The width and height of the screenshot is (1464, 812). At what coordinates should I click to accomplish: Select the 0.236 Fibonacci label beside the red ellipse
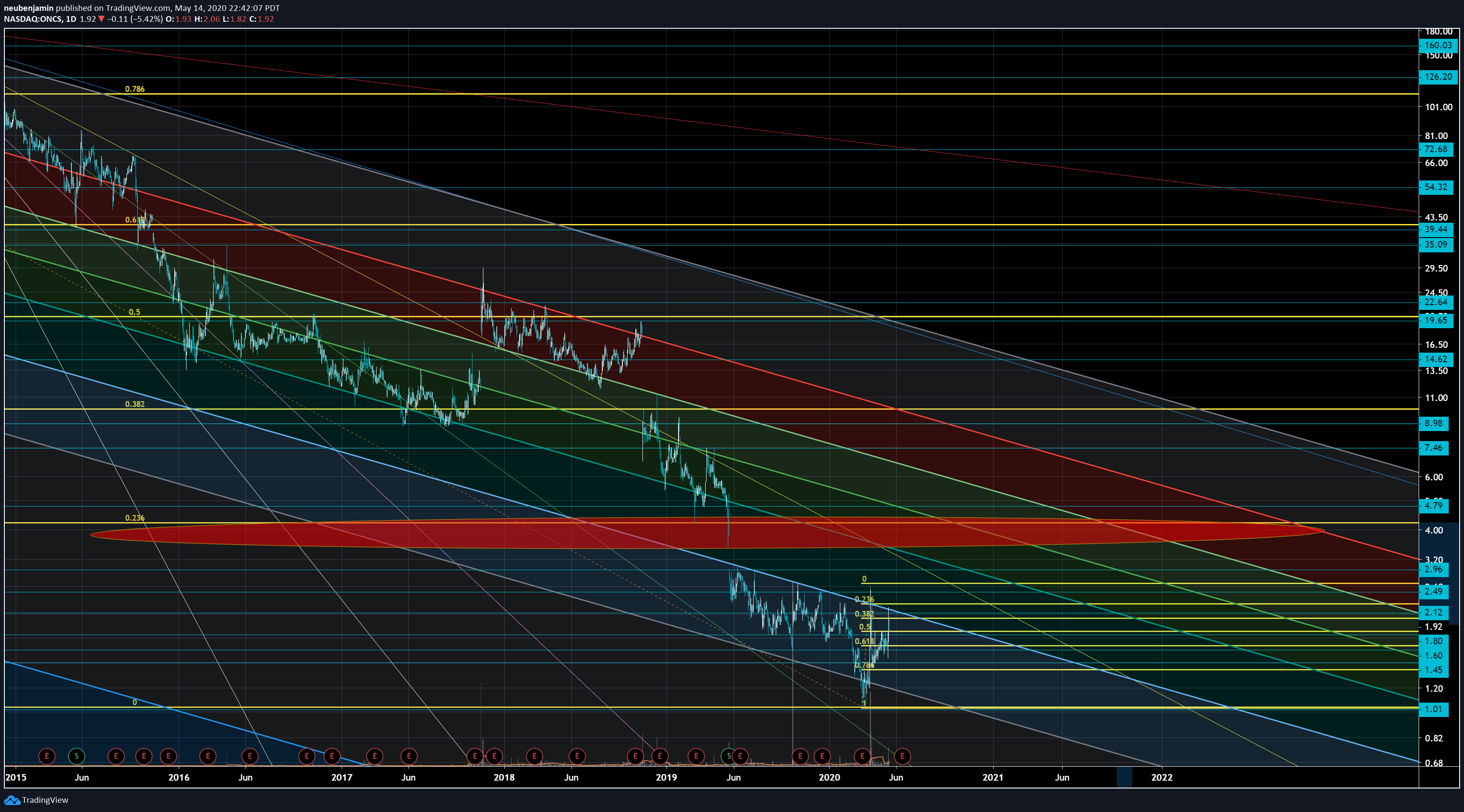[x=135, y=518]
